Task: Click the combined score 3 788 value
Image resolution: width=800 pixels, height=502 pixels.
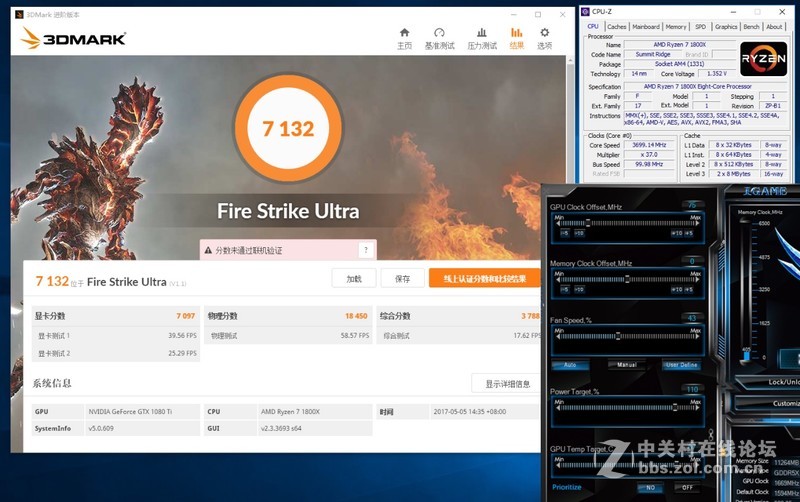Action: [530, 316]
